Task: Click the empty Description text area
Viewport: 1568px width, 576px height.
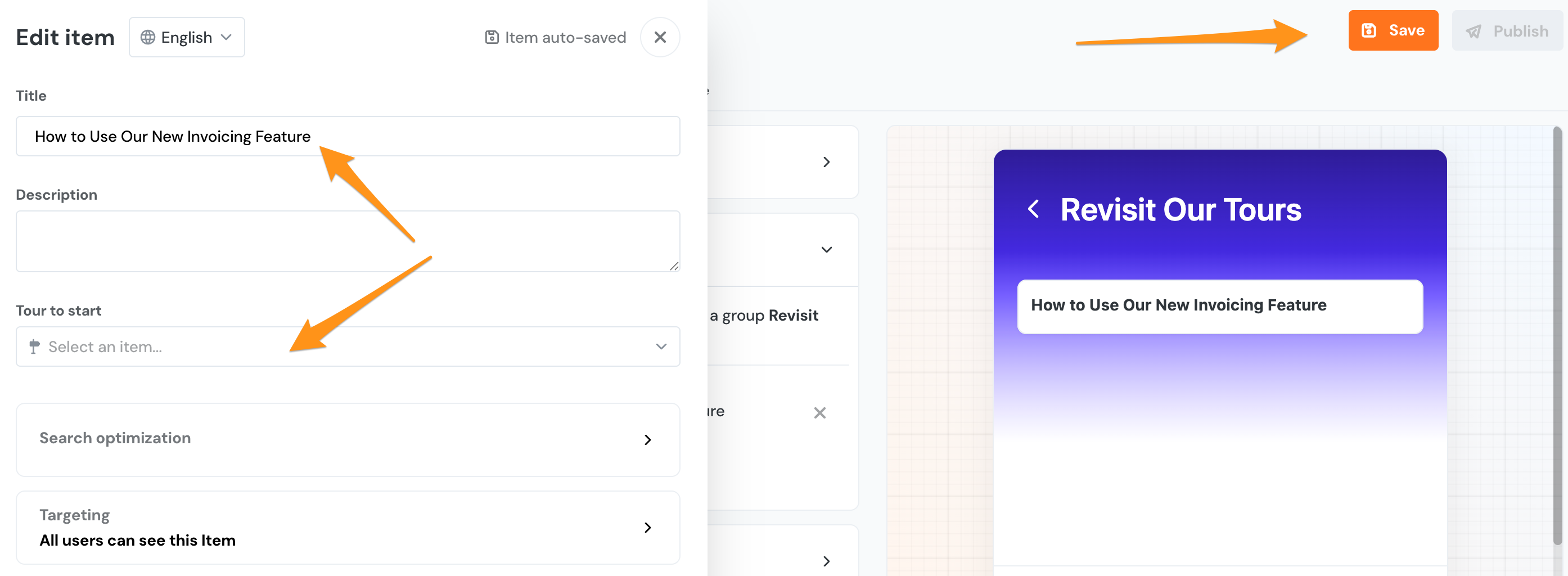Action: tap(348, 241)
